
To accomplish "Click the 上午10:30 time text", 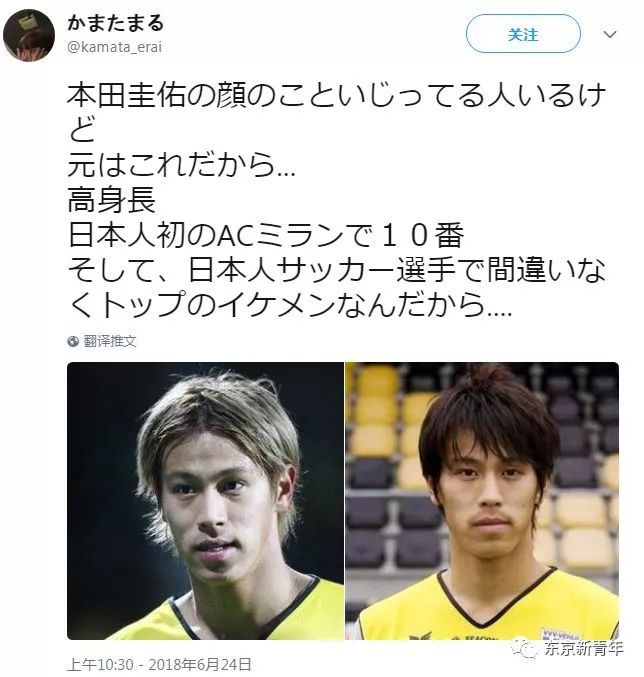I will [x=100, y=664].
